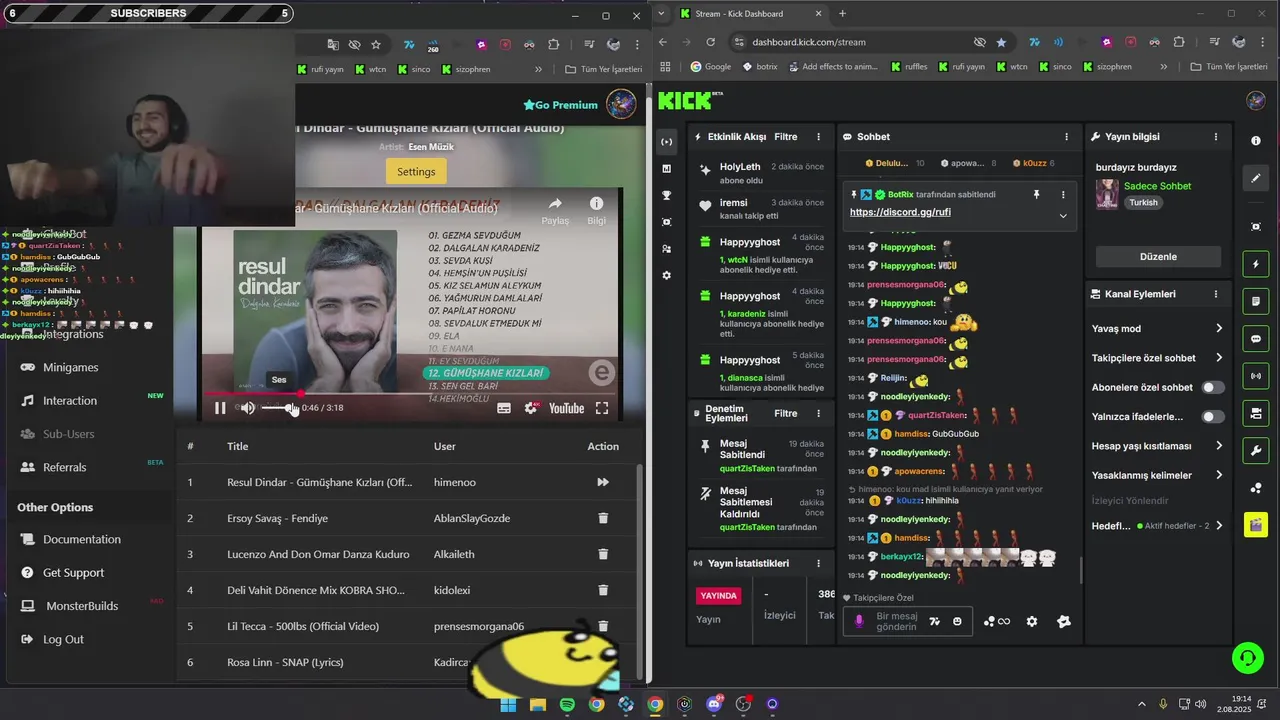Click the wrench icon in Kick right rail
This screenshot has width=1280, height=720.
tap(1256, 451)
